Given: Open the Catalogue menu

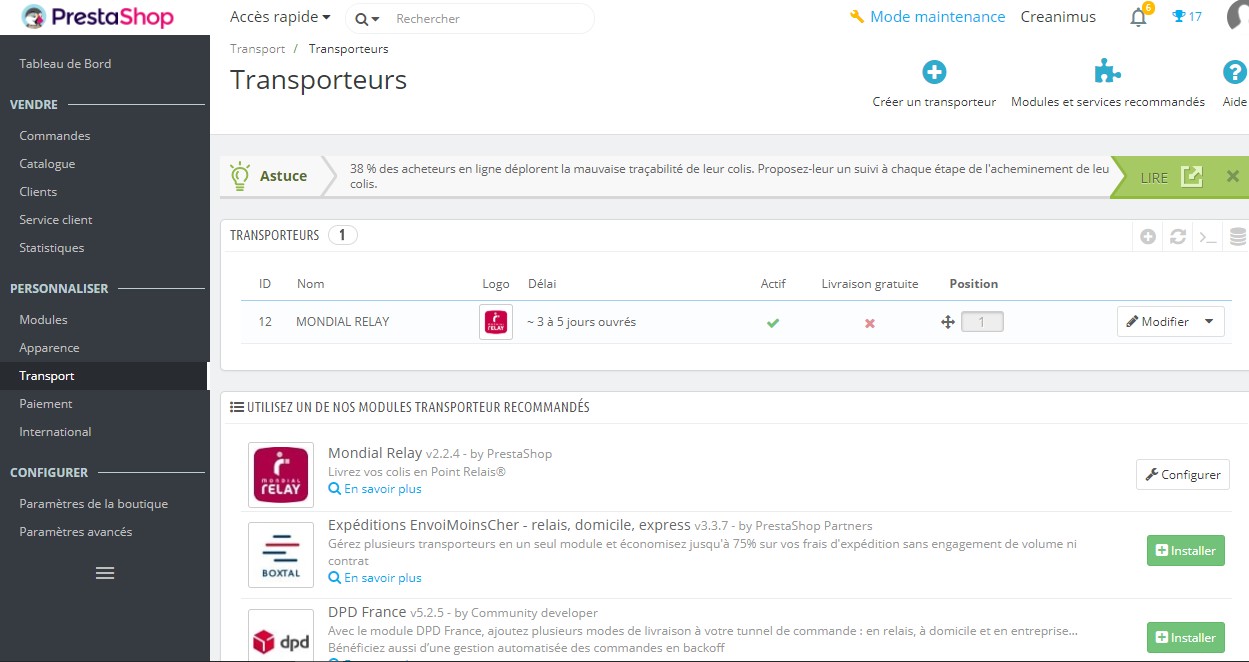Looking at the screenshot, I should [x=47, y=163].
